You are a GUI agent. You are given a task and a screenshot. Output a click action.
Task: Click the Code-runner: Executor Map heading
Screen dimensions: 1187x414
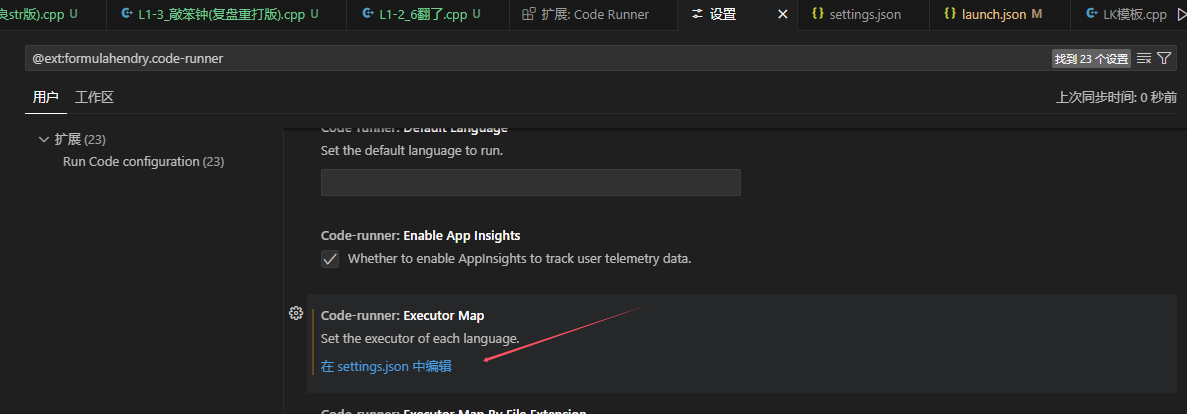coord(403,316)
